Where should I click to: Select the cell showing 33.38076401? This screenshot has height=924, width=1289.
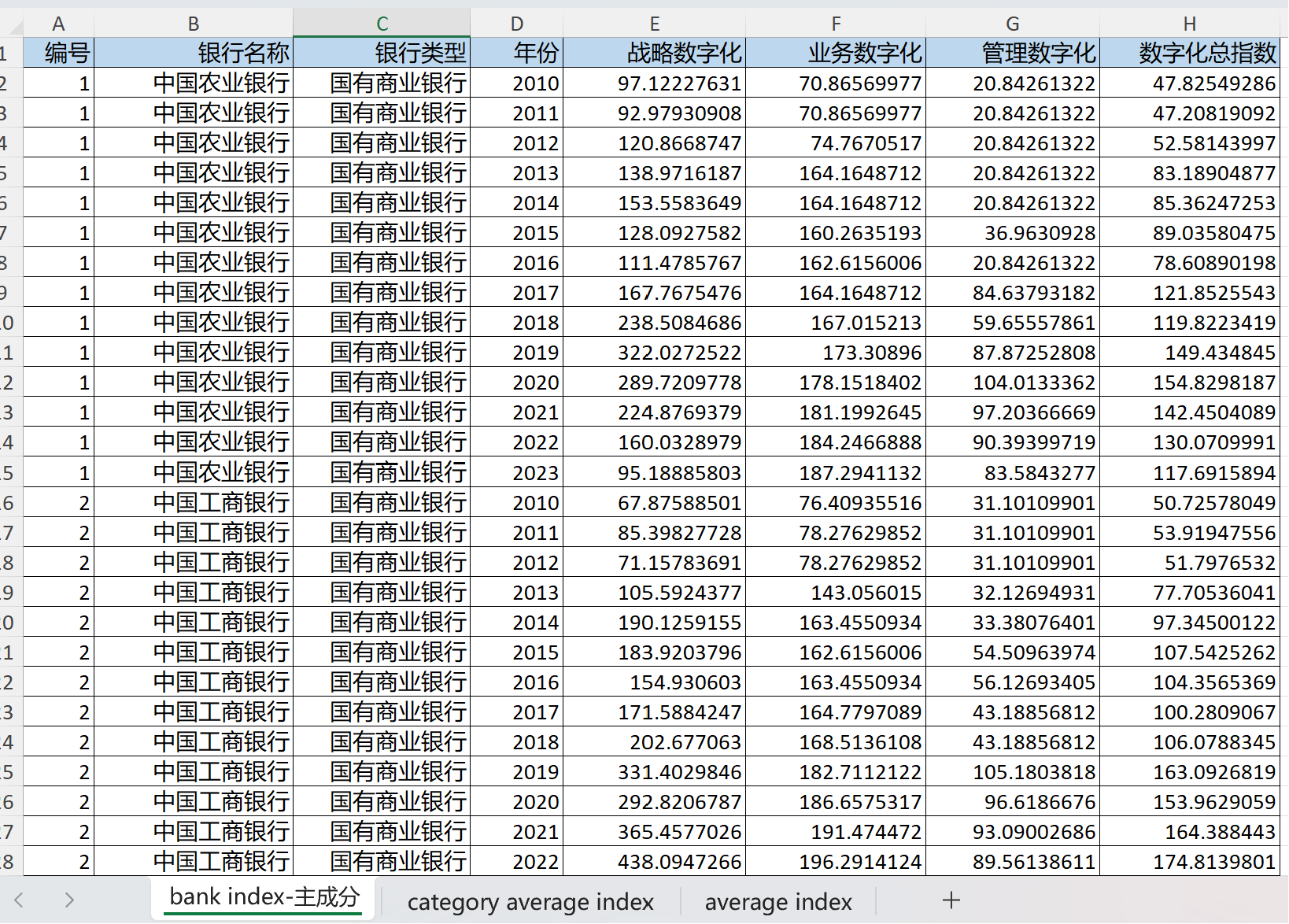point(1013,622)
